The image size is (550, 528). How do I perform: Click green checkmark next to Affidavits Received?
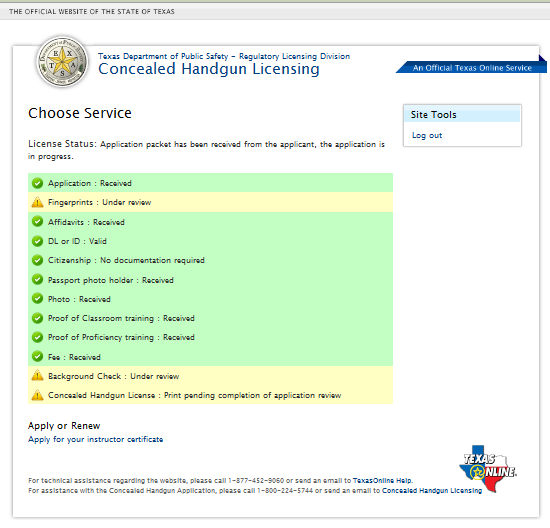[37, 222]
